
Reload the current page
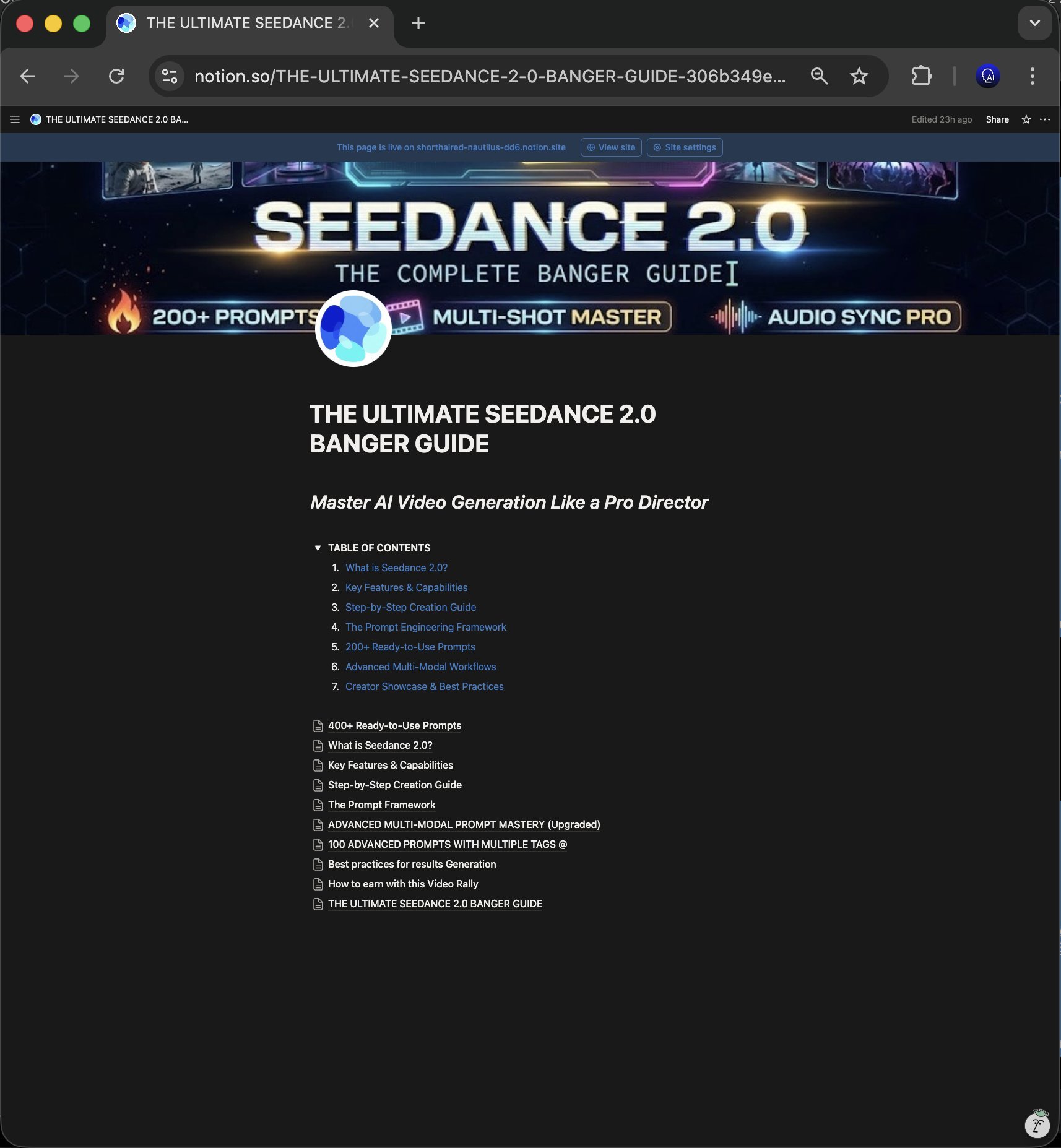pos(116,76)
